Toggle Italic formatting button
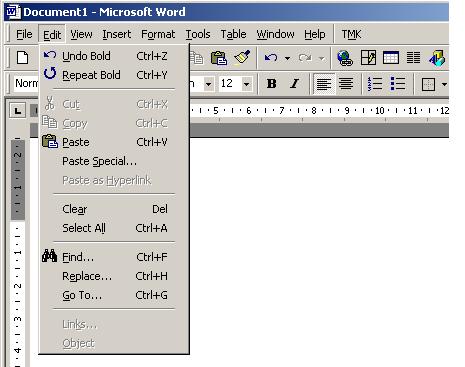 click(x=294, y=84)
